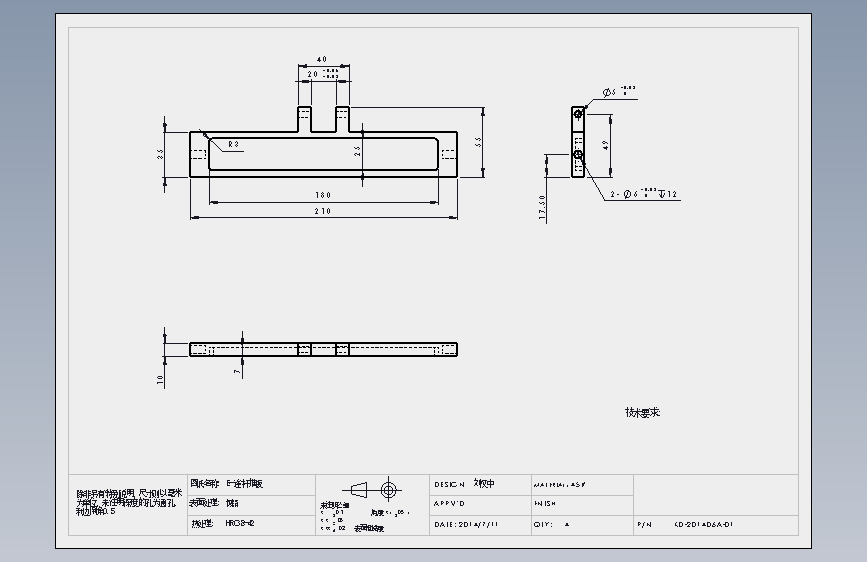Select the 55 overall height dimension

tap(479, 142)
